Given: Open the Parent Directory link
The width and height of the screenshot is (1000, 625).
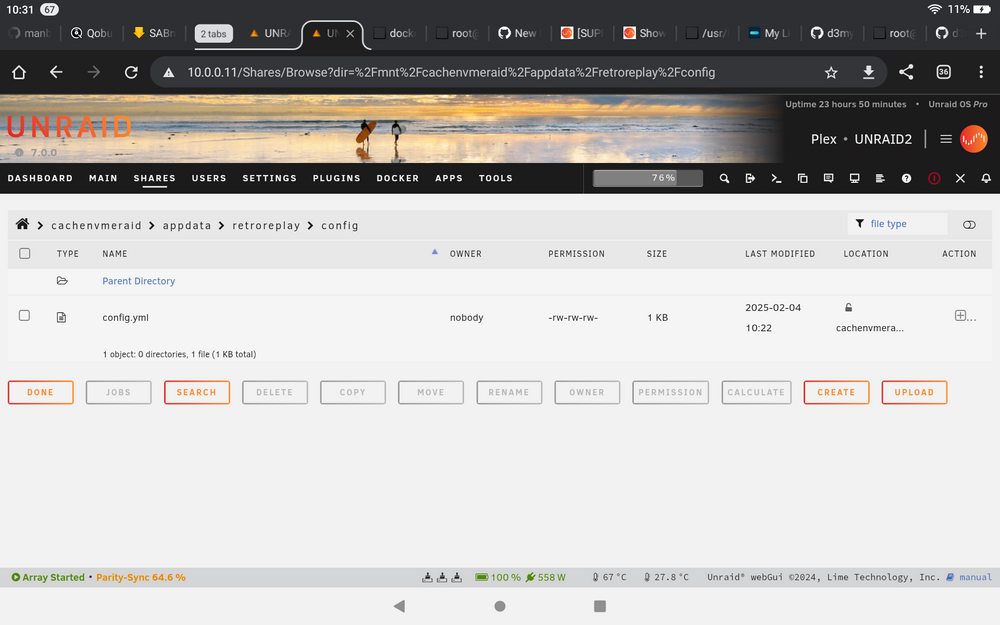Looking at the screenshot, I should click(x=138, y=281).
